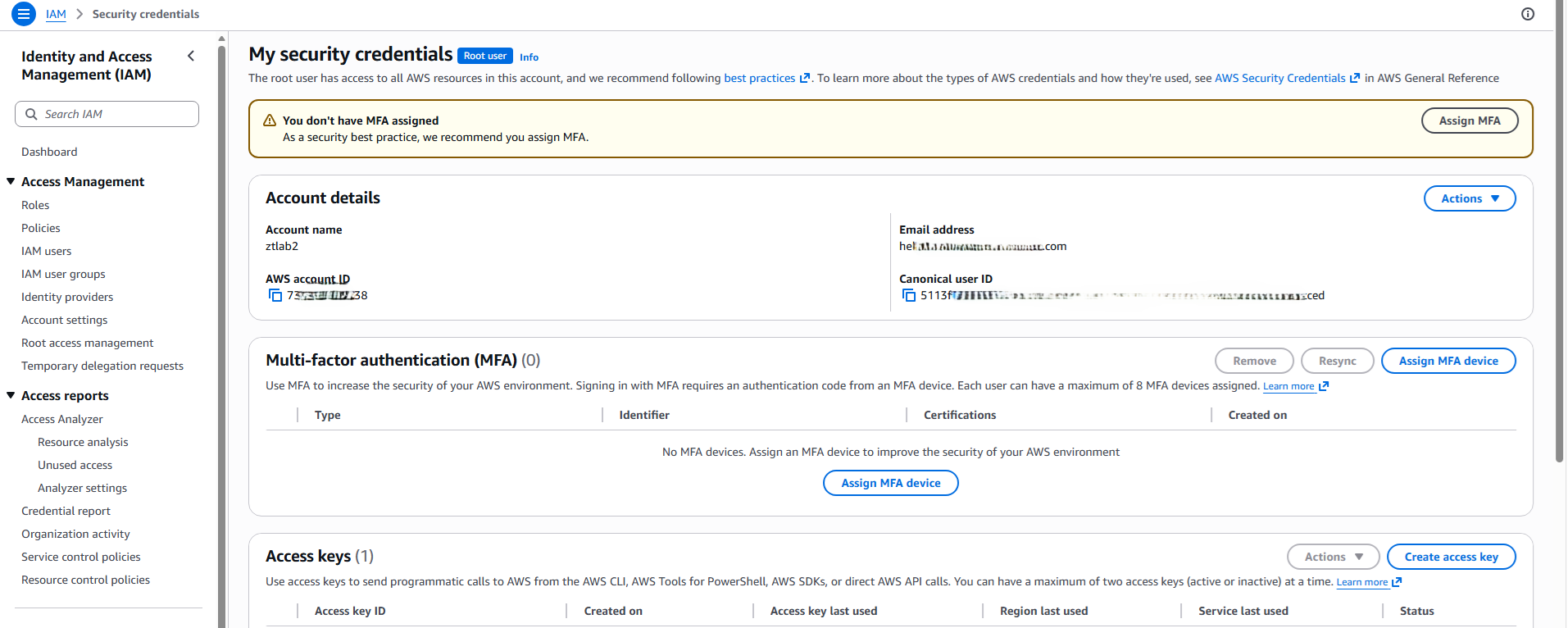Open Organization activity page
The height and width of the screenshot is (628, 1568).
[75, 534]
